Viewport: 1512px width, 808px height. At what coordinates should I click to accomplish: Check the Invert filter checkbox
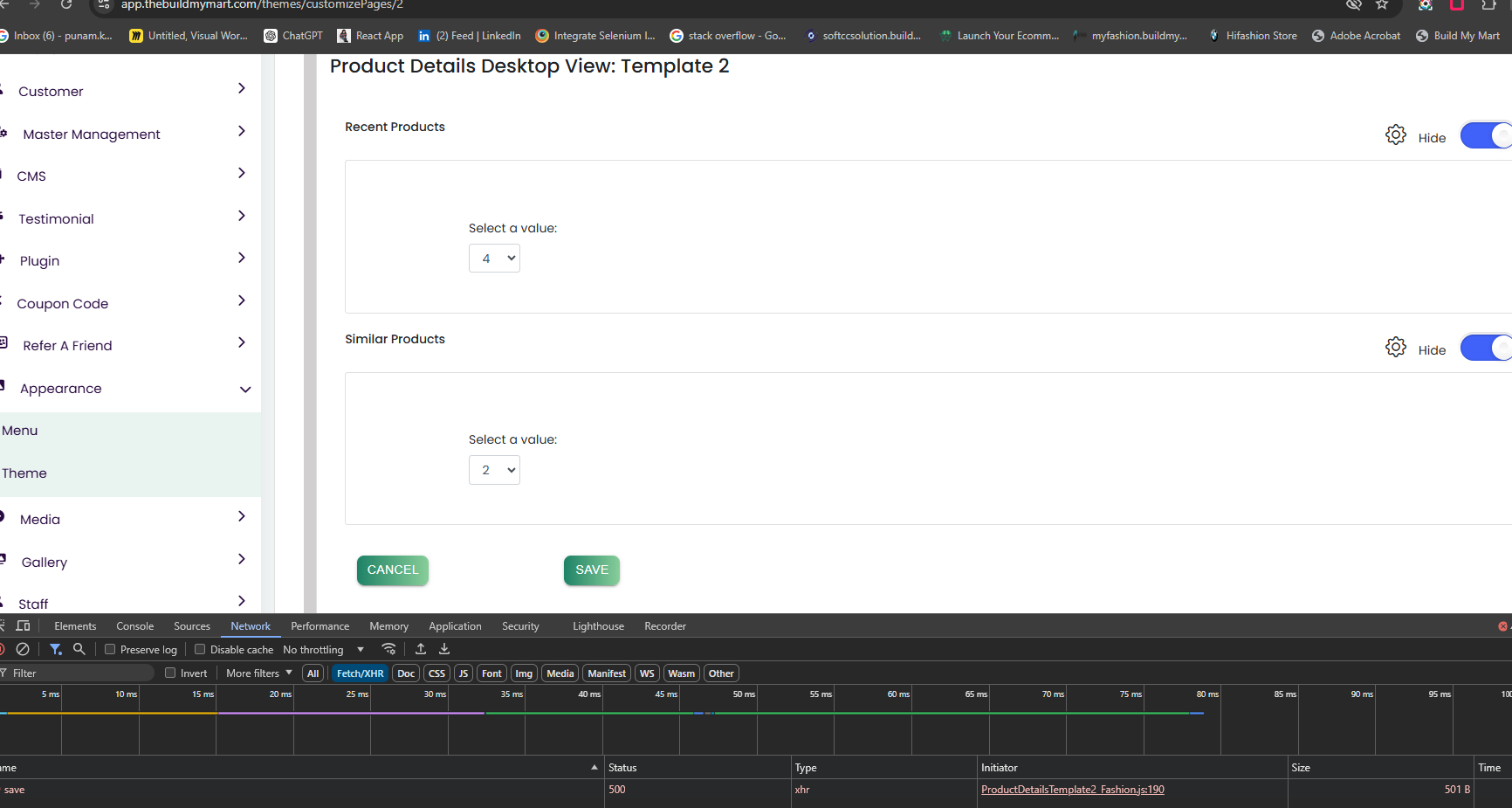pos(170,673)
